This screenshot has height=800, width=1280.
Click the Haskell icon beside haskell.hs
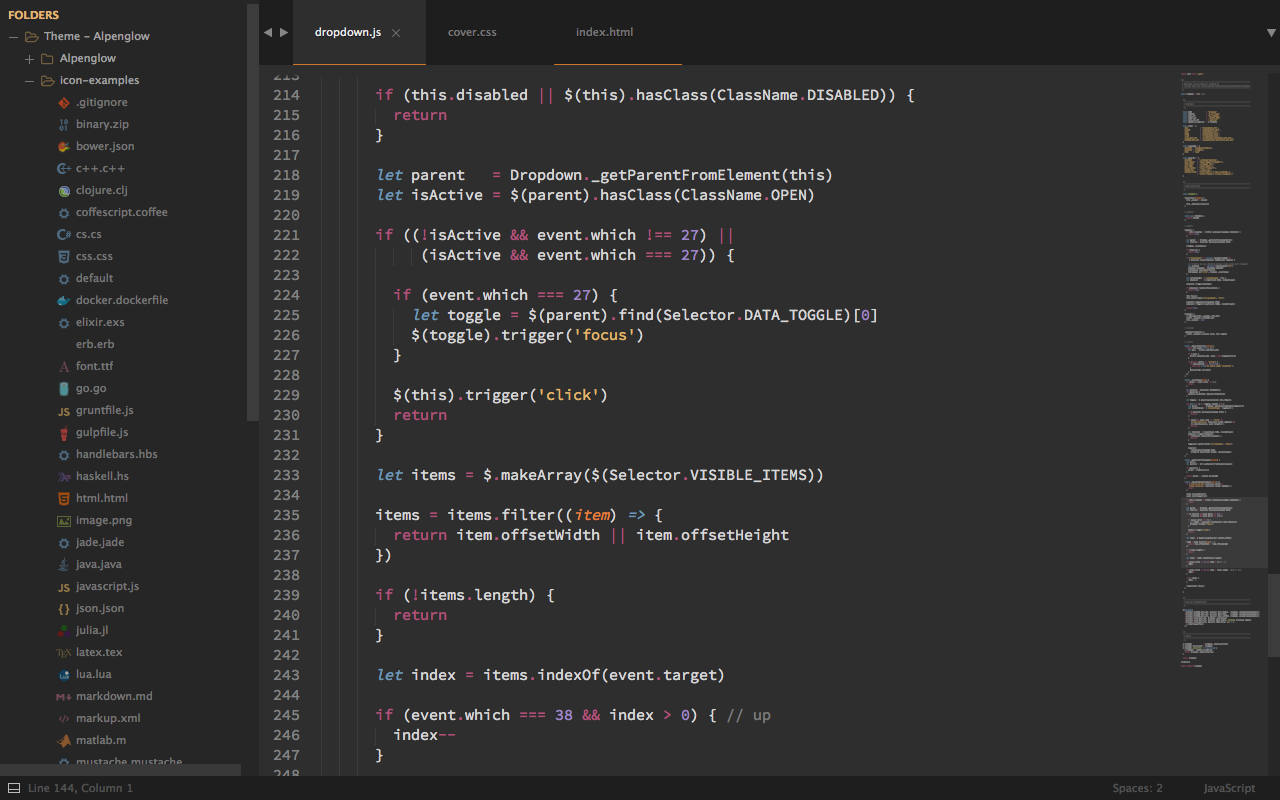[x=64, y=476]
